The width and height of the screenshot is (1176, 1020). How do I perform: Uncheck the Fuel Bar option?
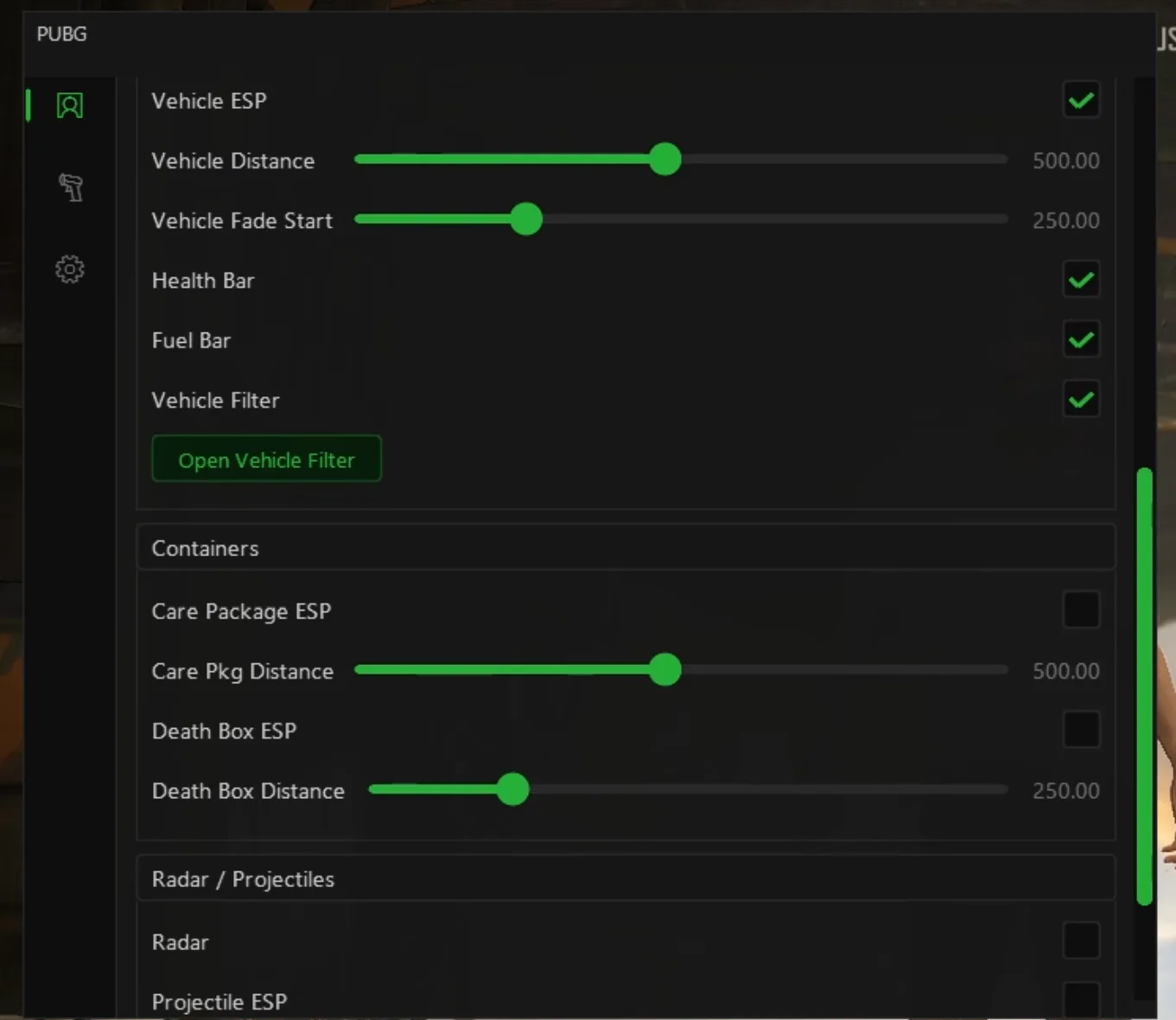(1081, 340)
